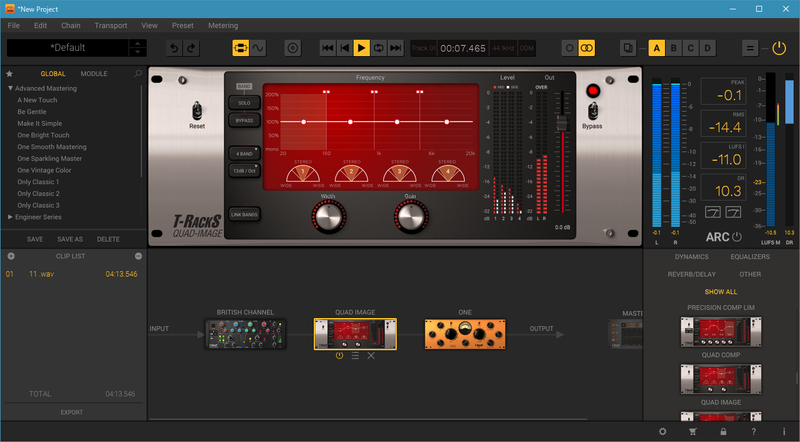Click the copy snapshot icon
This screenshot has width=800, height=442.
pyautogui.click(x=628, y=48)
